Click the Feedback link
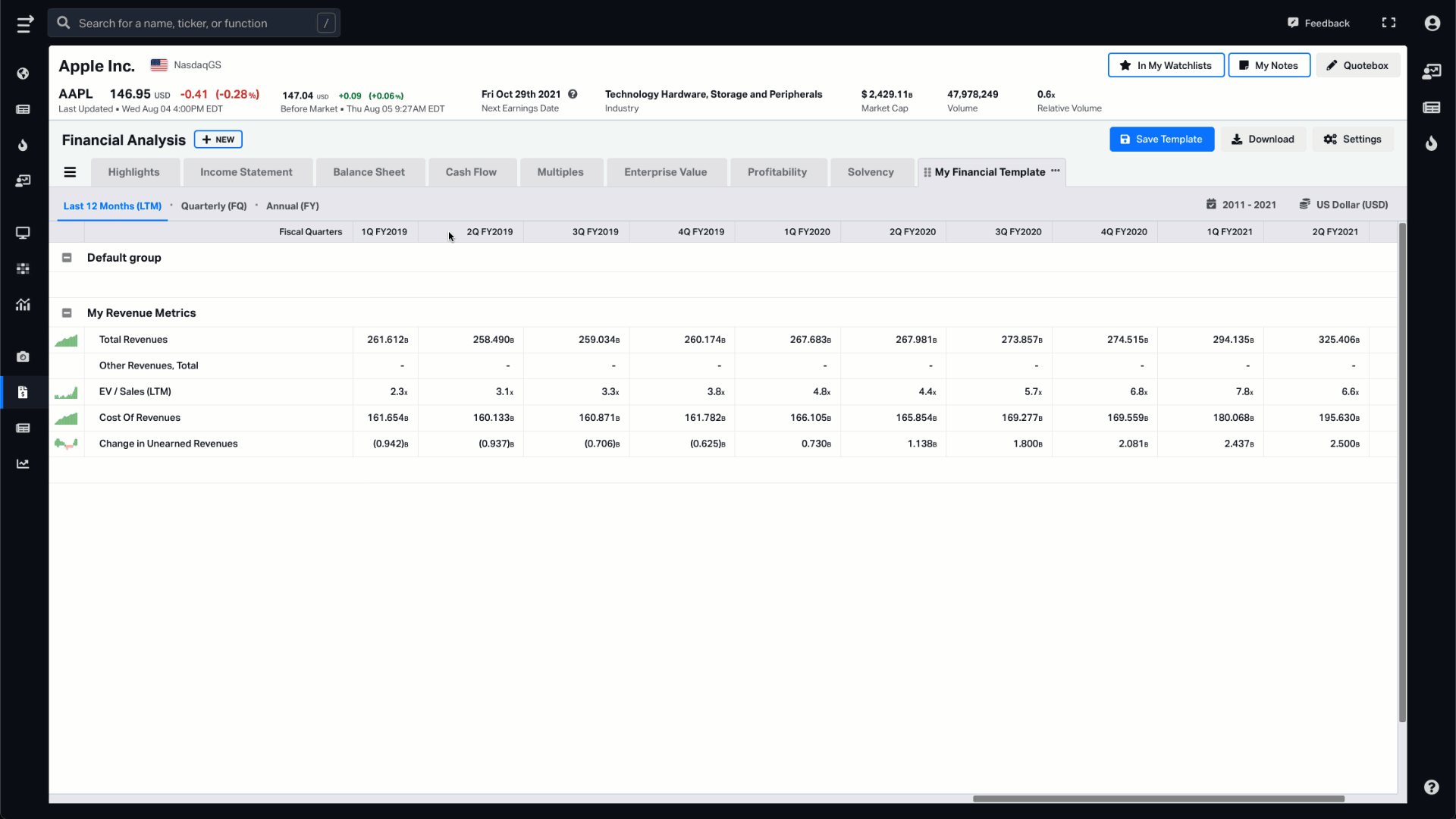The width and height of the screenshot is (1456, 819). pyautogui.click(x=1319, y=24)
